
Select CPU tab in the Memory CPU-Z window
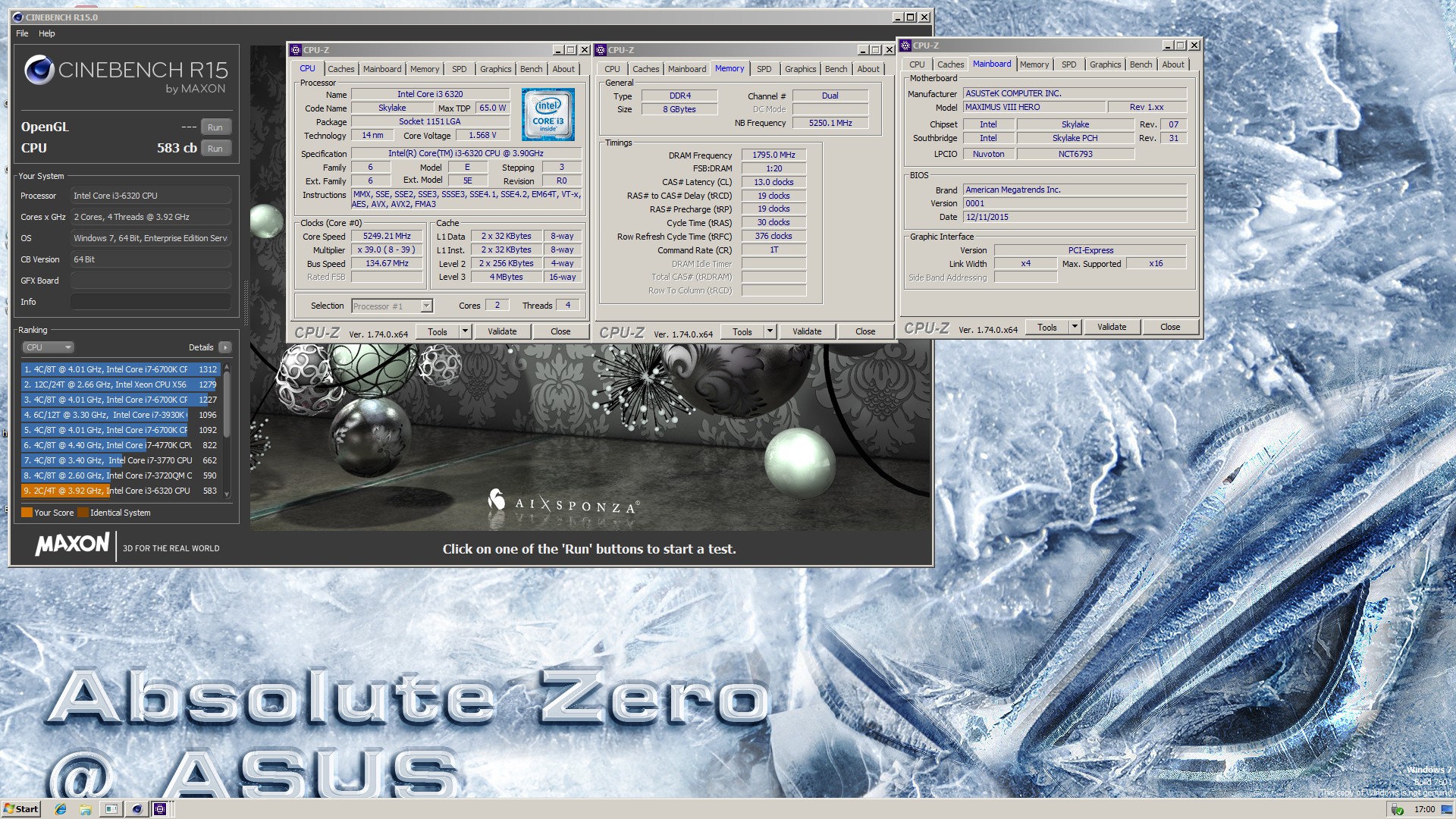tap(612, 69)
